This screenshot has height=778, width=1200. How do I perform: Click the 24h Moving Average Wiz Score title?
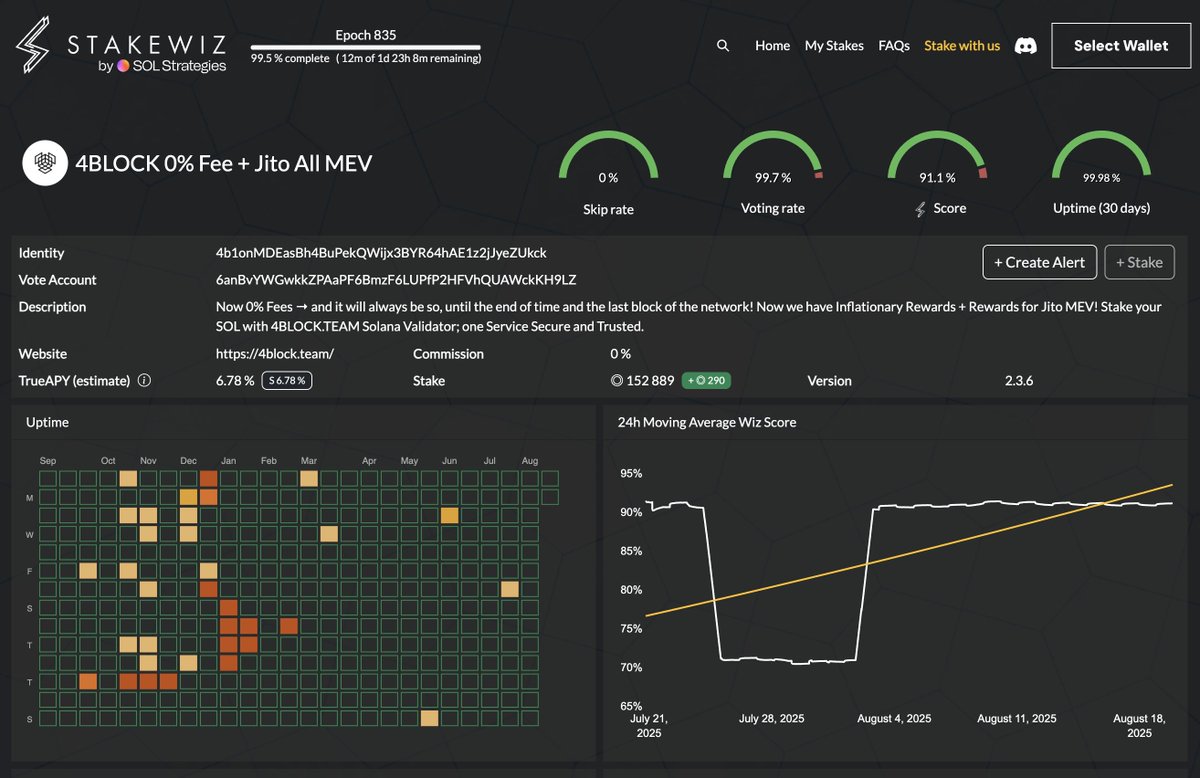pos(707,423)
